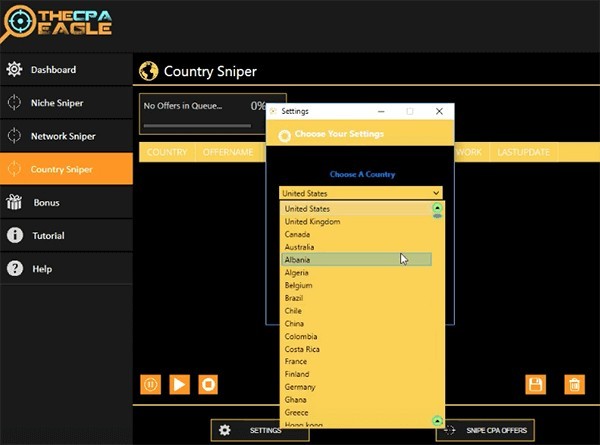Viewport: 600px width, 445px height.
Task: Select Albania from the dropdown
Action: pyautogui.click(x=357, y=259)
